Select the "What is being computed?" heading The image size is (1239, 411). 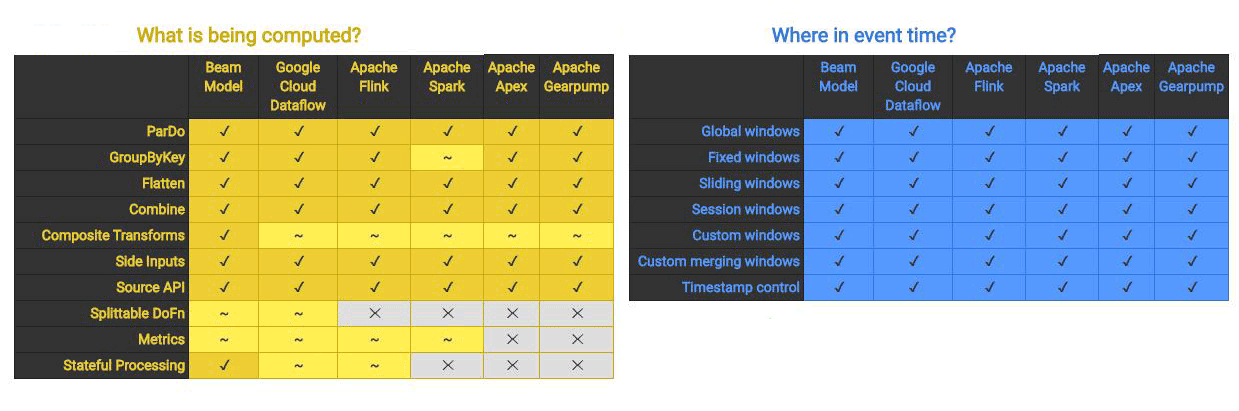point(249,36)
